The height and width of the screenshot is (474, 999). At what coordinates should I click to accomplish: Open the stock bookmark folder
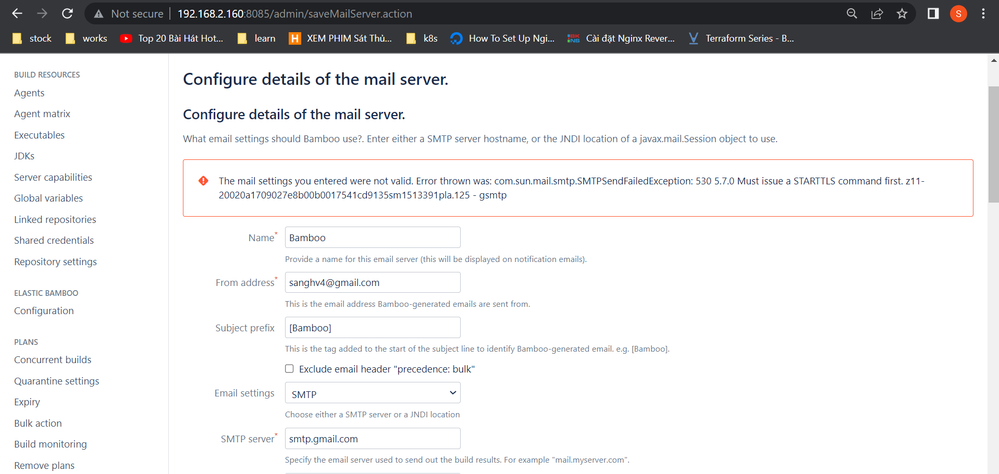tap(32, 38)
